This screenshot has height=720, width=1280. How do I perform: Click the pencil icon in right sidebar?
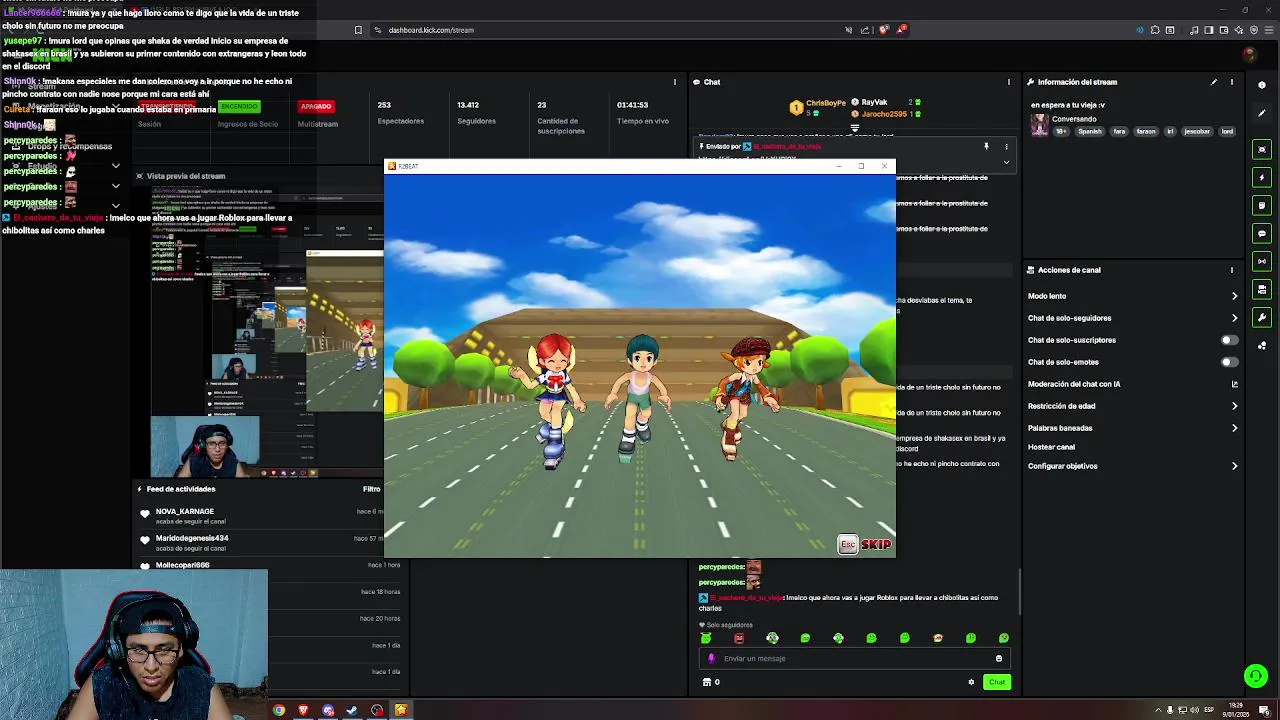[1262, 113]
